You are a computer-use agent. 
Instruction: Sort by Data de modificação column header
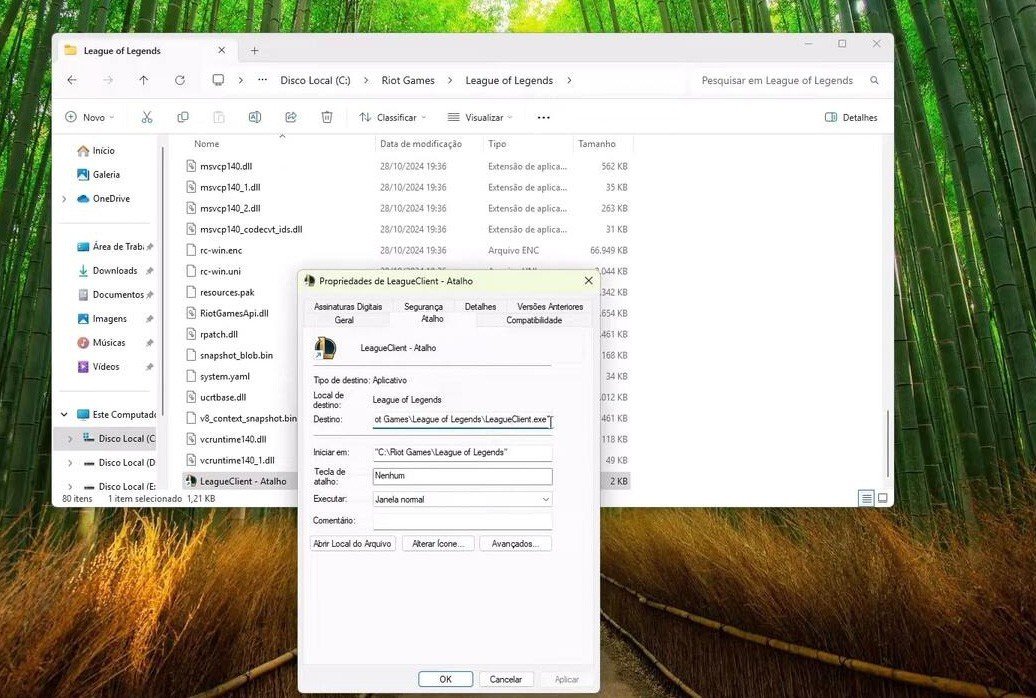421,143
